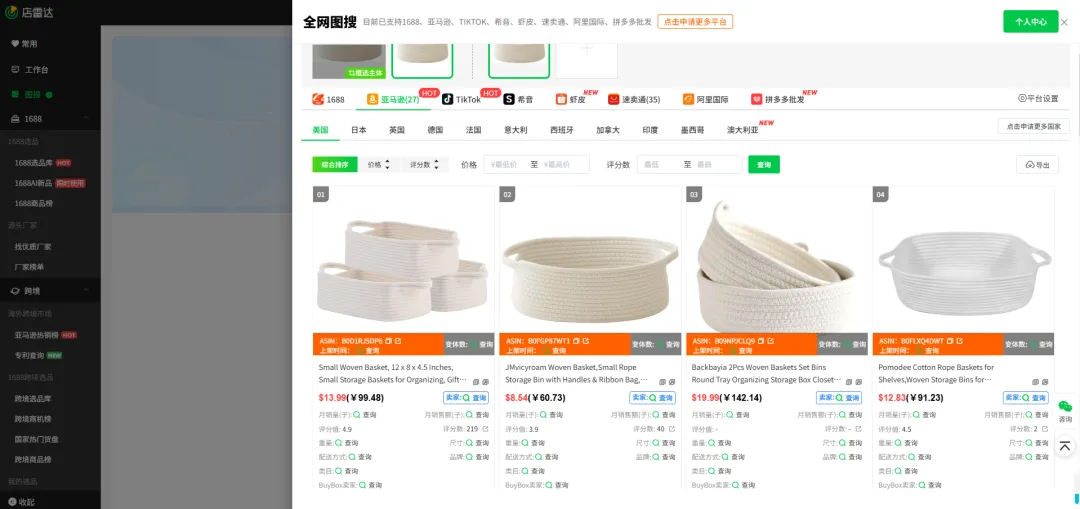
Task: Click the 导出 export download icon button
Action: 1037,165
